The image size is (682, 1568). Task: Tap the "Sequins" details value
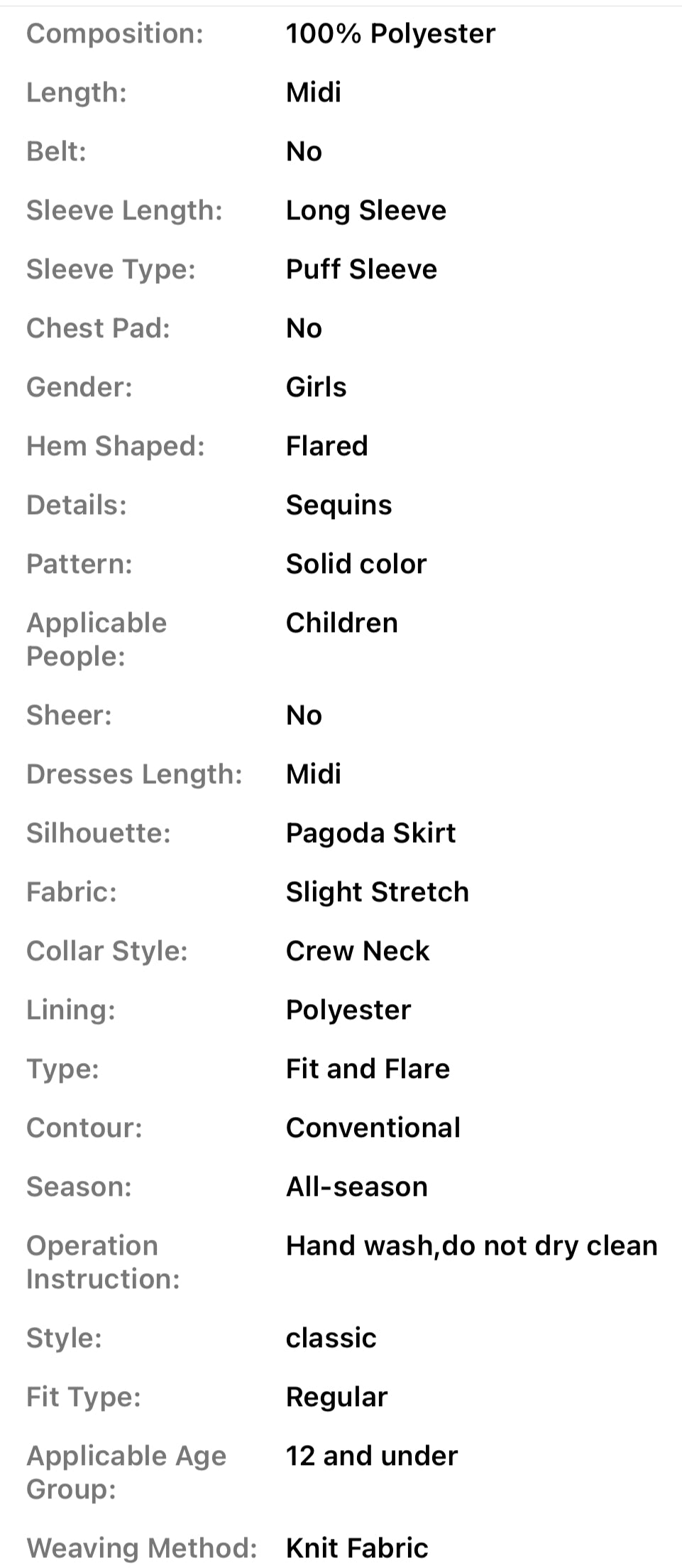pyautogui.click(x=339, y=505)
